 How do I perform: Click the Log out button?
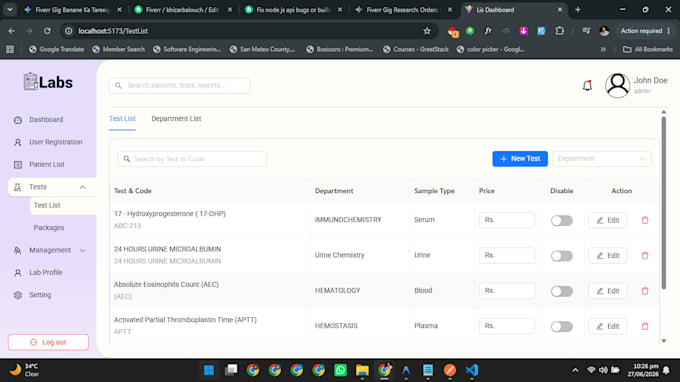coord(48,342)
